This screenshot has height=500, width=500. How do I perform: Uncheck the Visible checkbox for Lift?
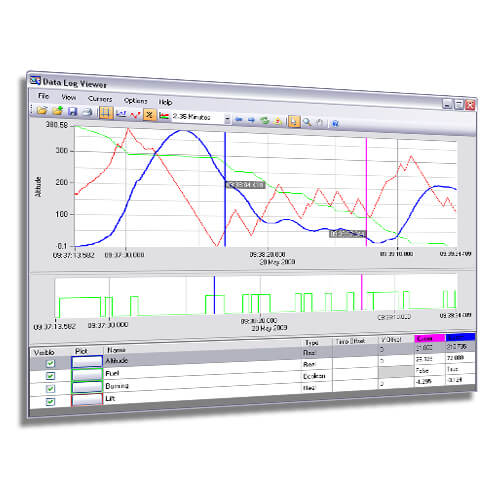50,402
